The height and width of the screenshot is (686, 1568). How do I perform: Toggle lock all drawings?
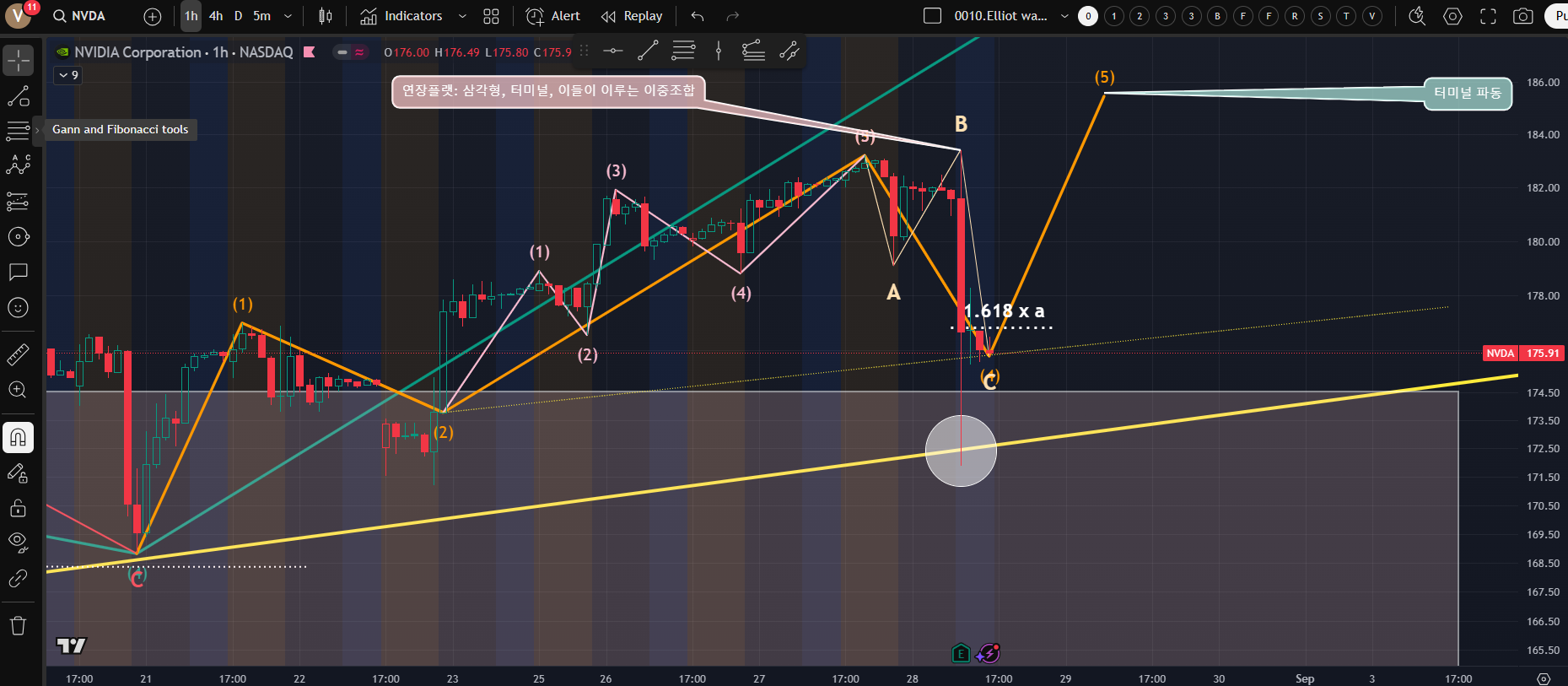tap(18, 508)
